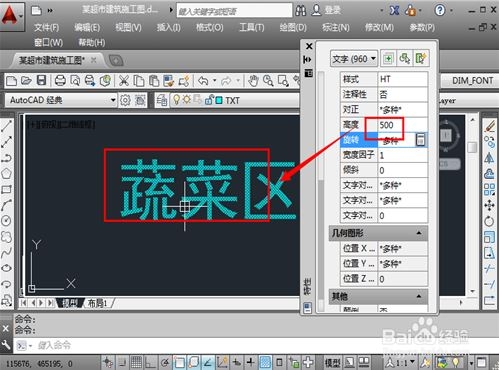This screenshot has width=499, height=370.
Task: Select the Spline draw tool
Action: click(7, 252)
